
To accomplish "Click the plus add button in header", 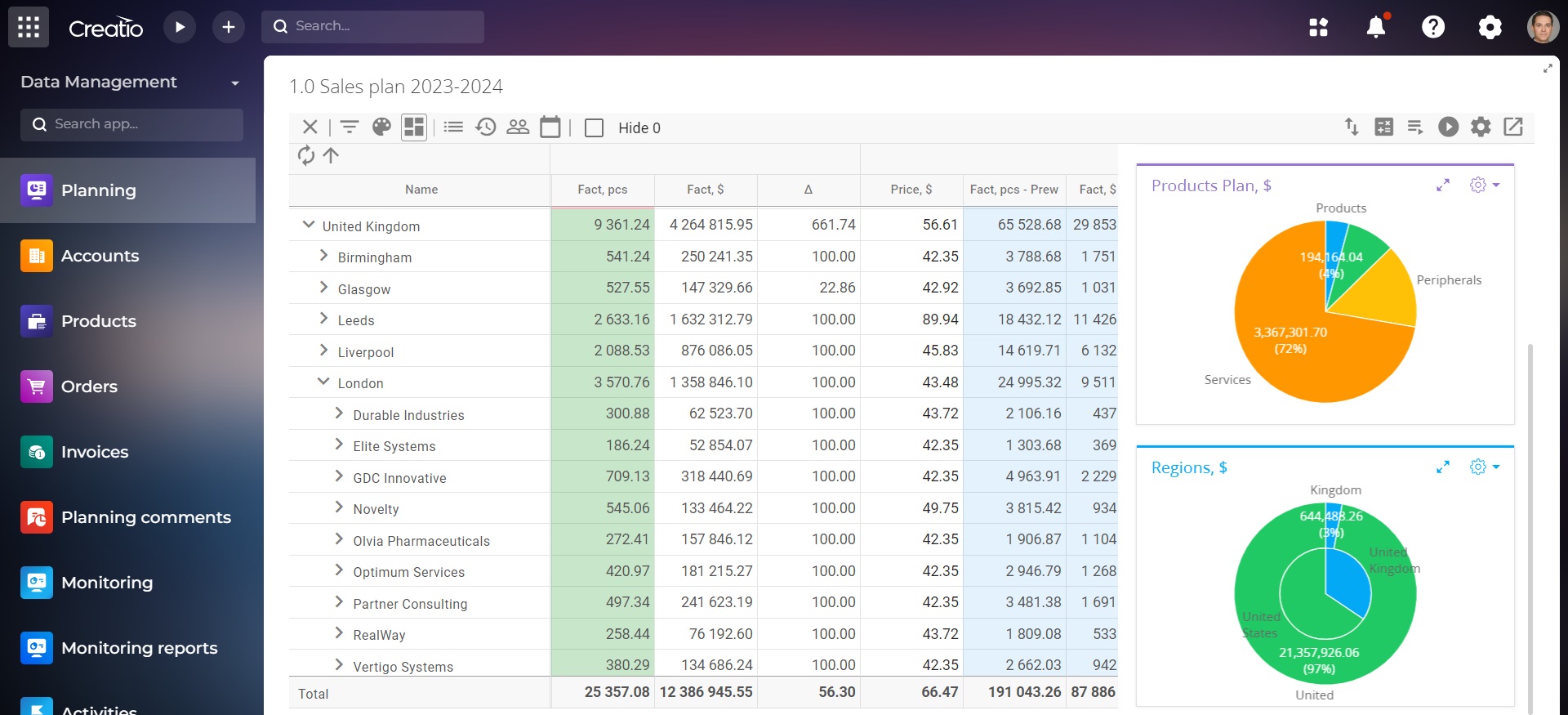I will [x=229, y=27].
